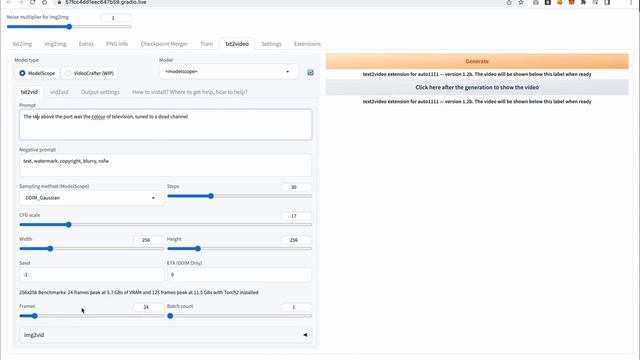
Task: Click the browser address bar URL
Action: (x=106, y=2)
